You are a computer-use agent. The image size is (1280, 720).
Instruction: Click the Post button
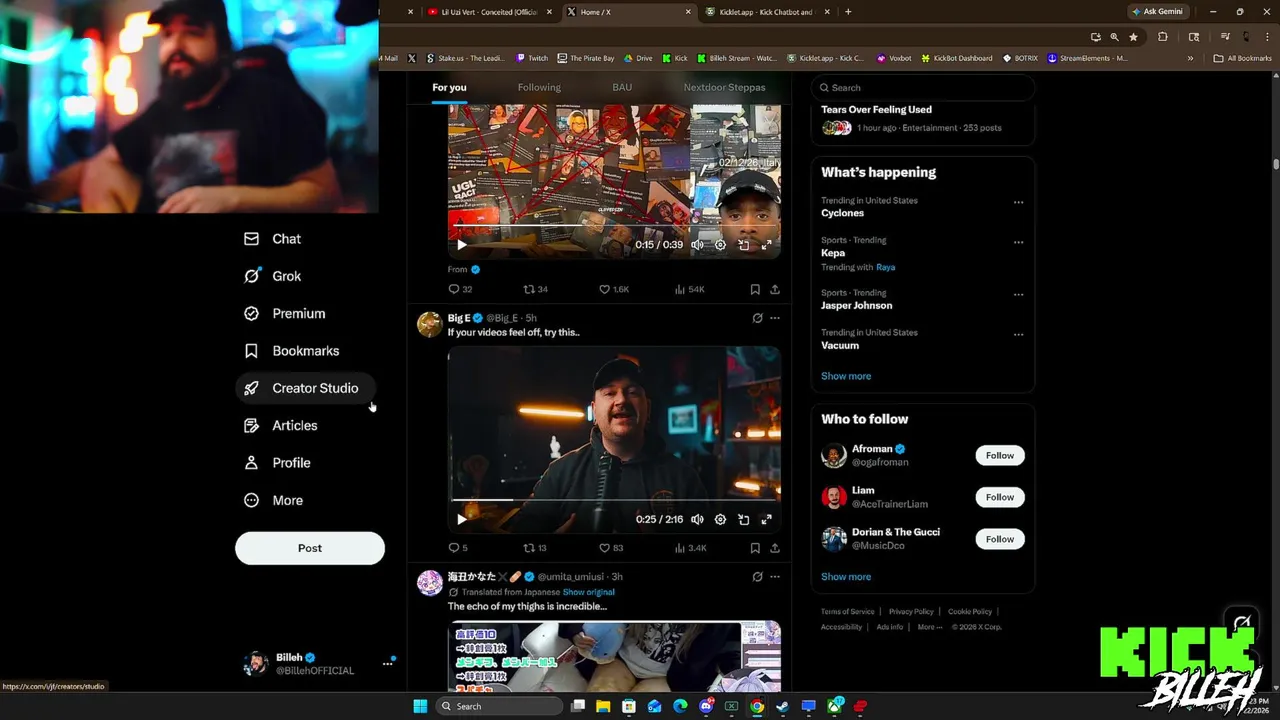click(310, 548)
